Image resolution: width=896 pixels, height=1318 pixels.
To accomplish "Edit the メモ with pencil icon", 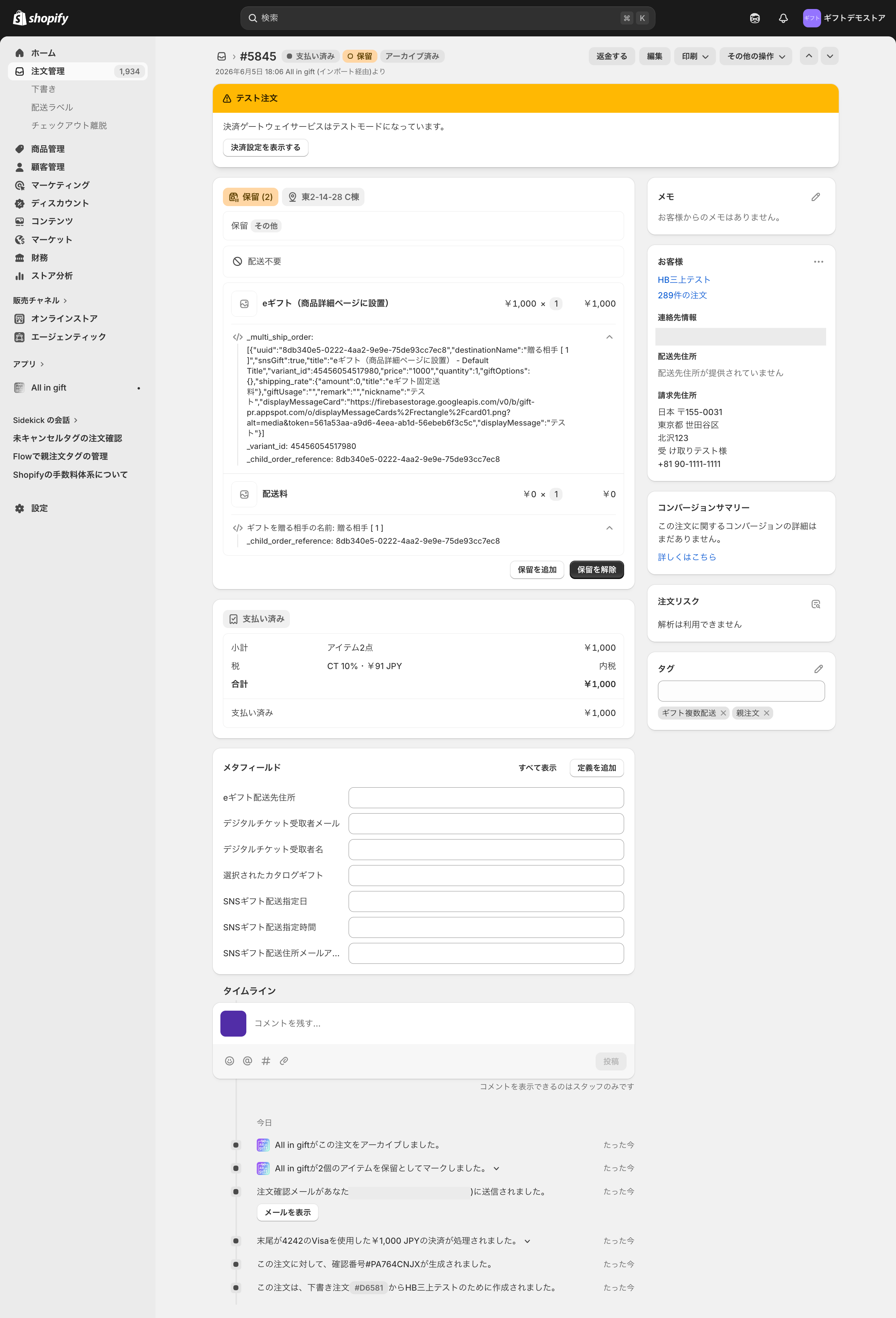I will (x=816, y=197).
